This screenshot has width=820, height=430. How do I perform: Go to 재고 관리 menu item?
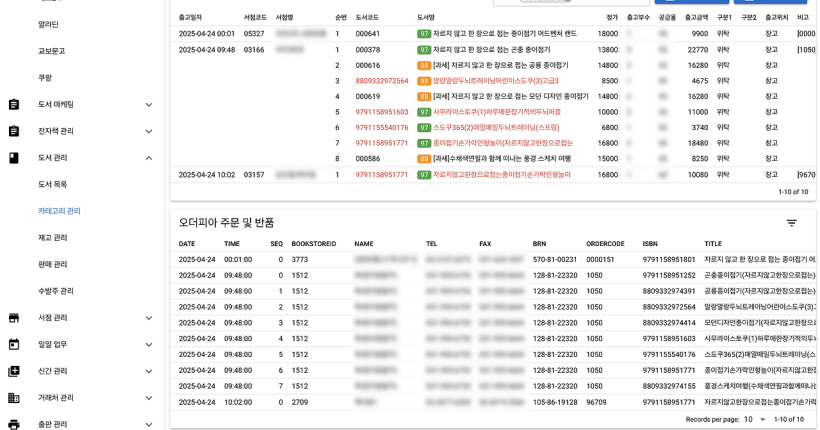tap(52, 238)
